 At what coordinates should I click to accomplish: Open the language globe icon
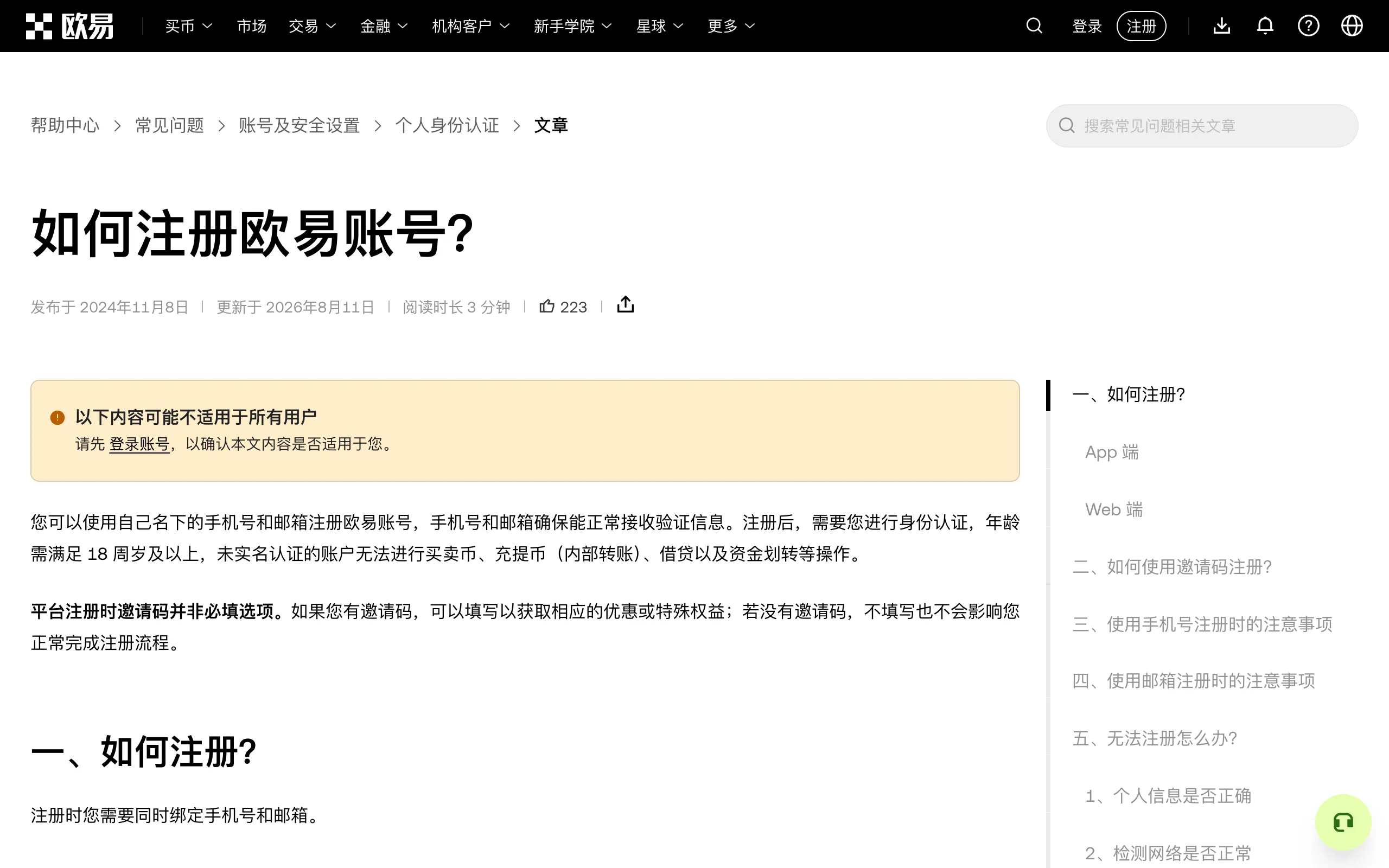tap(1352, 26)
